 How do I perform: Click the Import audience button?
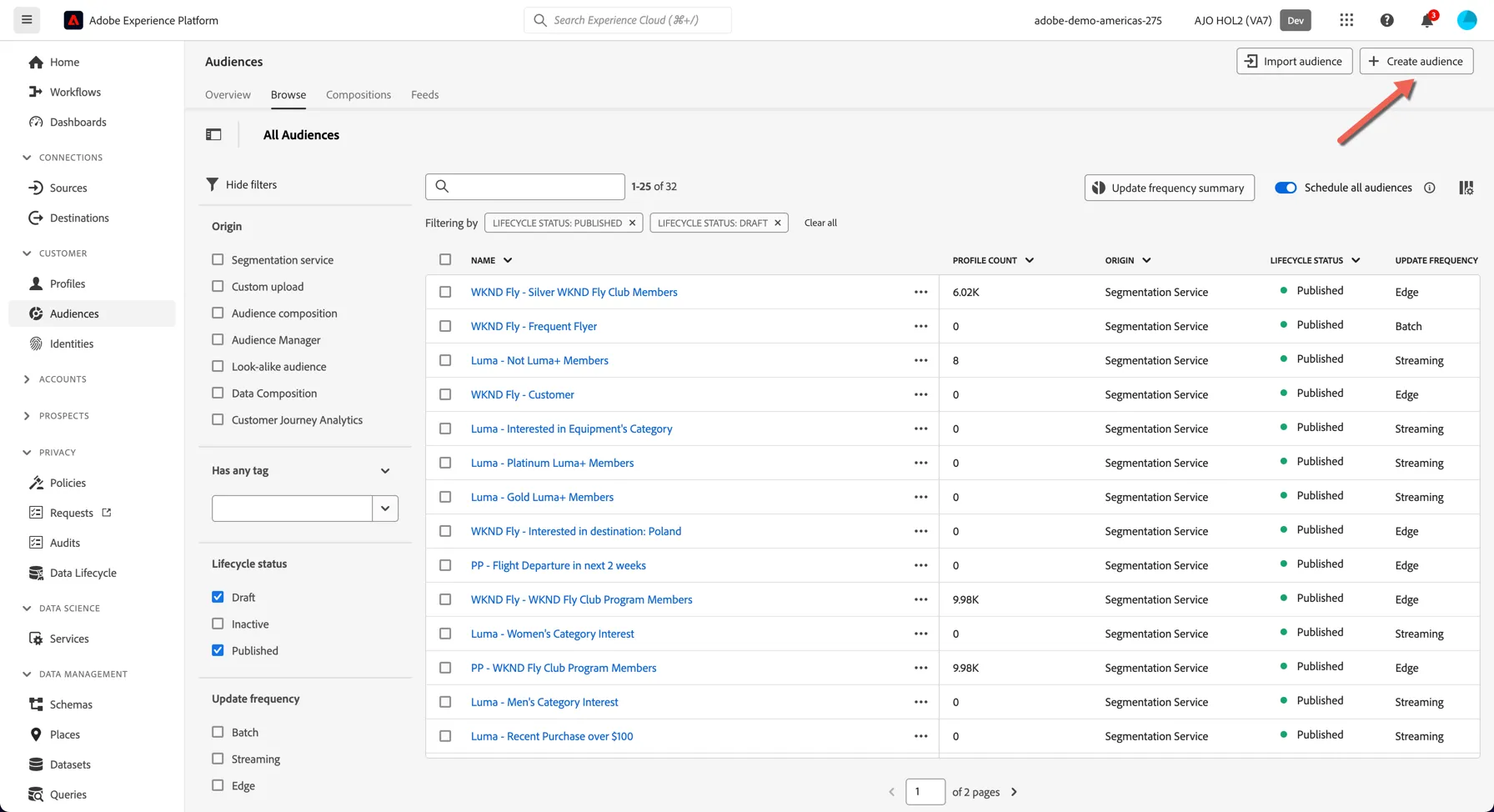tap(1294, 61)
